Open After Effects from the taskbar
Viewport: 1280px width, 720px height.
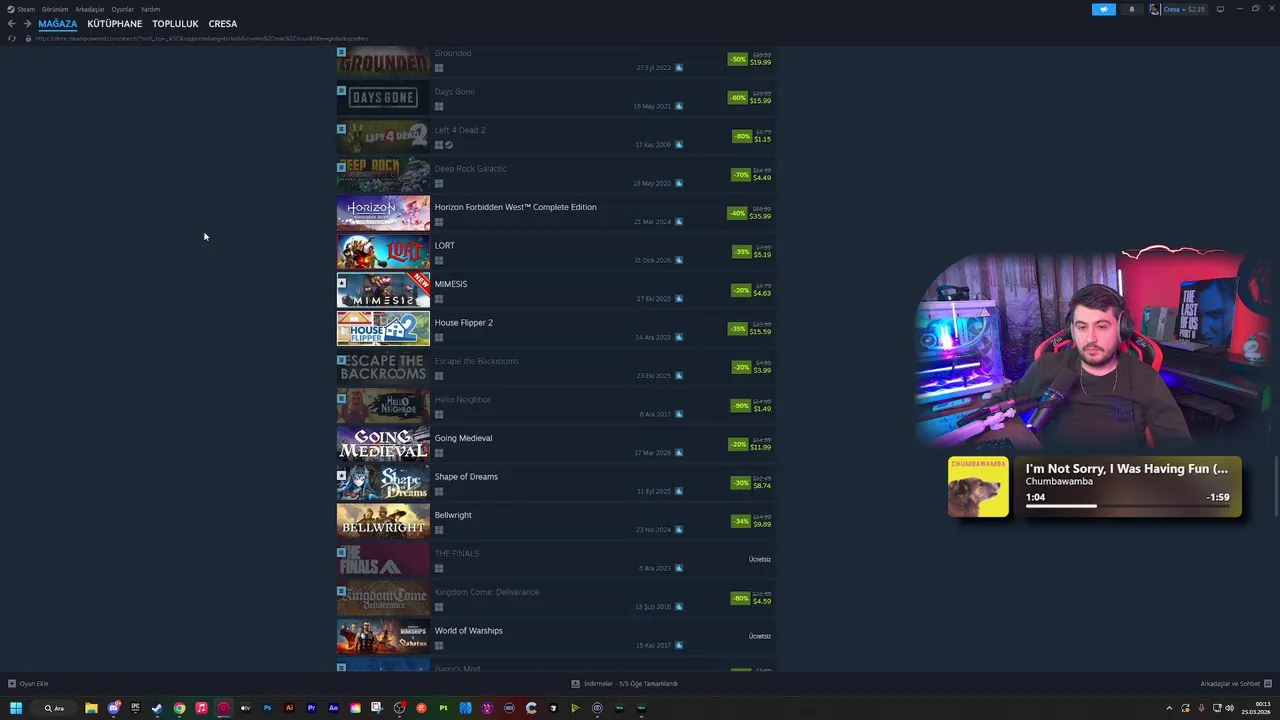333,708
